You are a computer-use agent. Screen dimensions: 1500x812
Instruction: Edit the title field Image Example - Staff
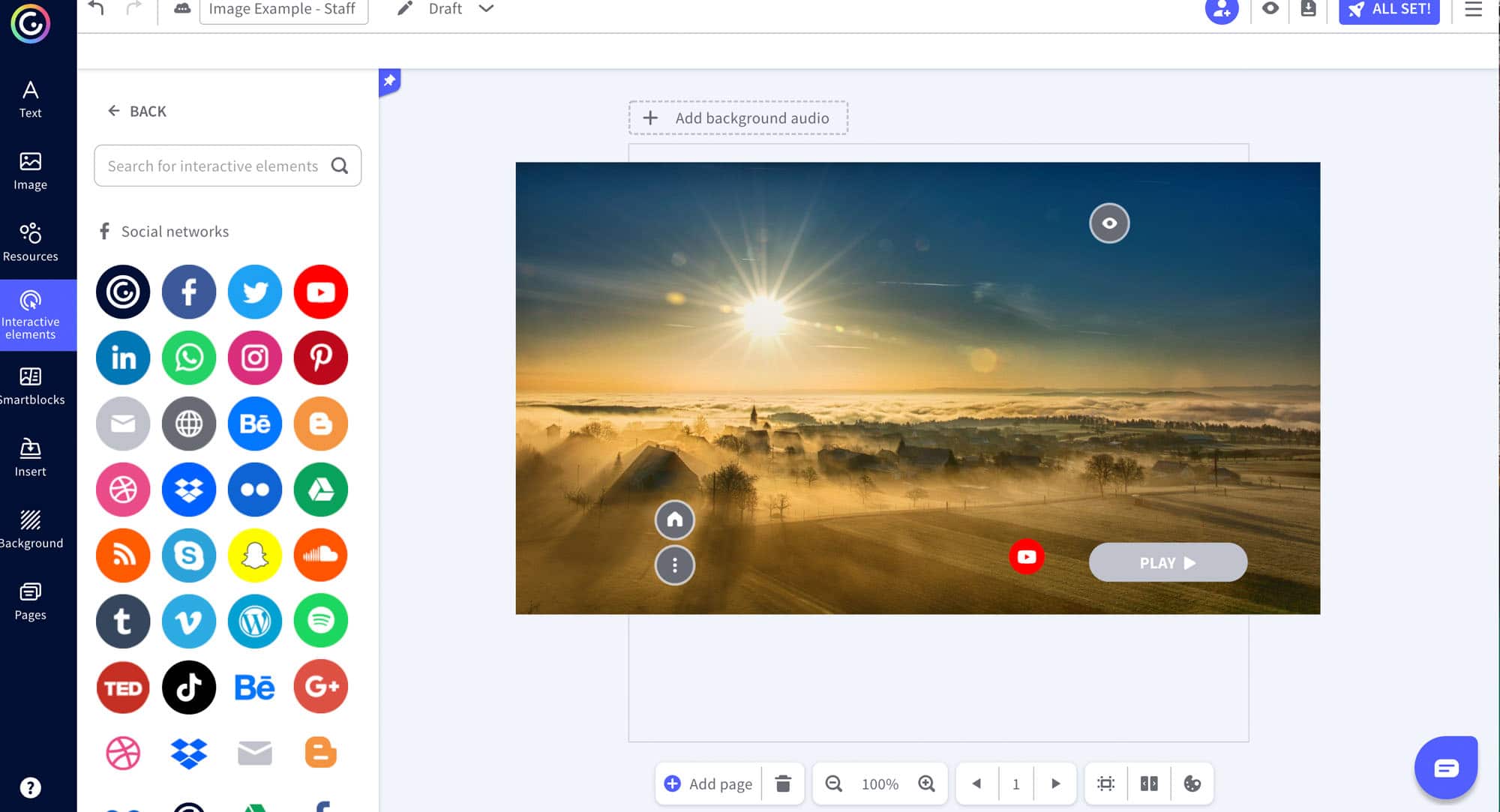283,9
